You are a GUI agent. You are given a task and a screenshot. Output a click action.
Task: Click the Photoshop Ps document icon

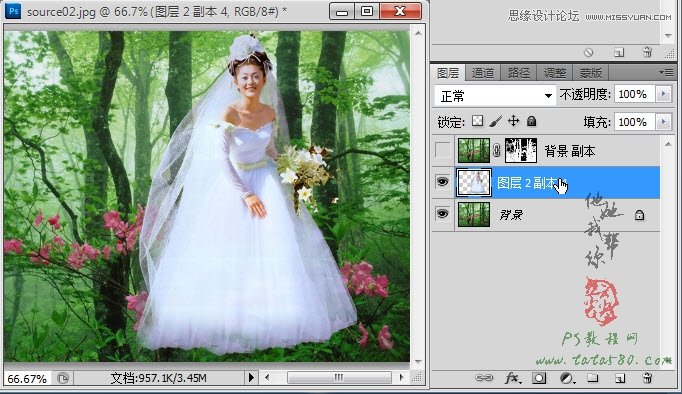(x=13, y=10)
